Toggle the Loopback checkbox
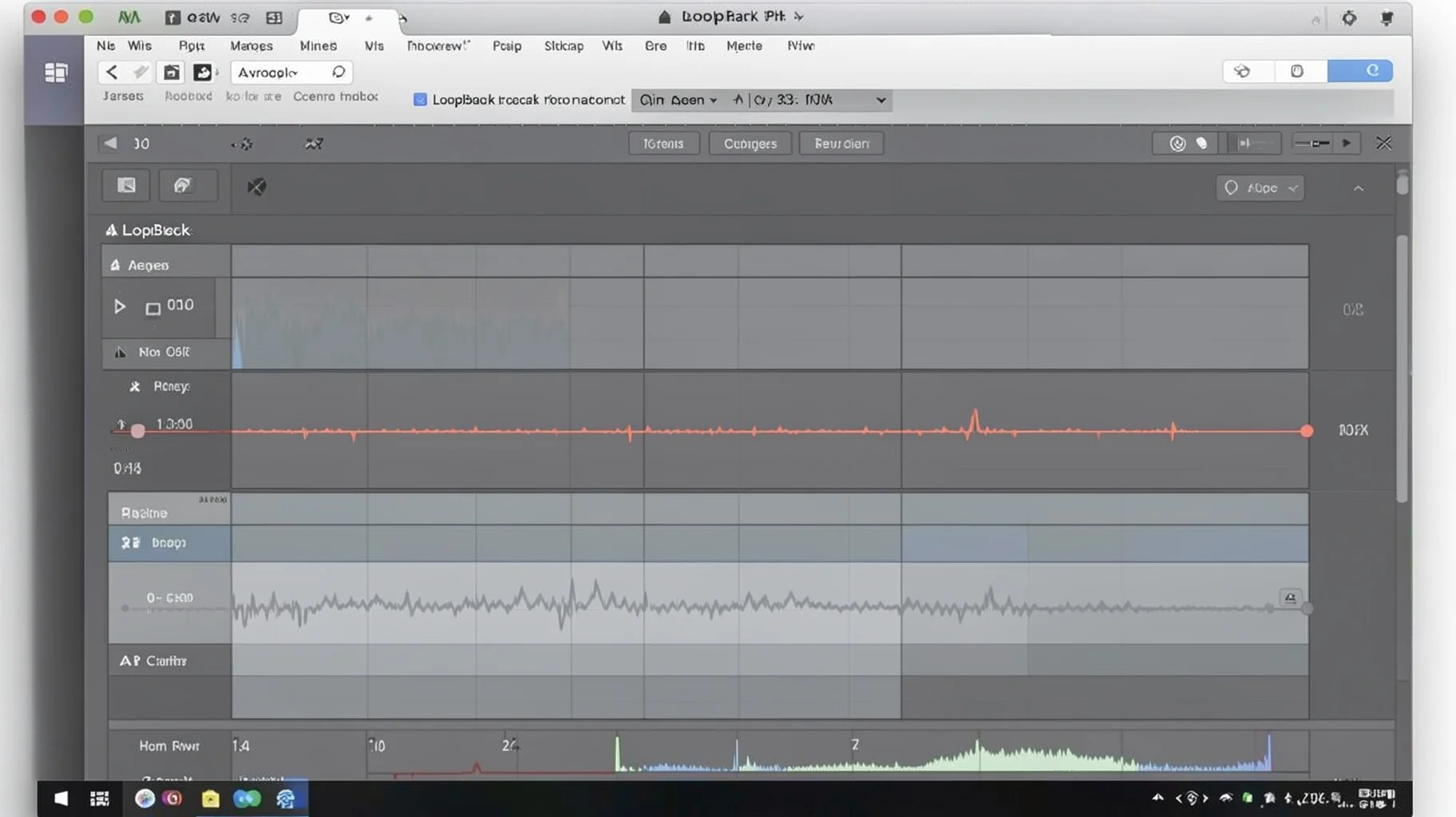Viewport: 1456px width, 817px height. click(x=420, y=100)
